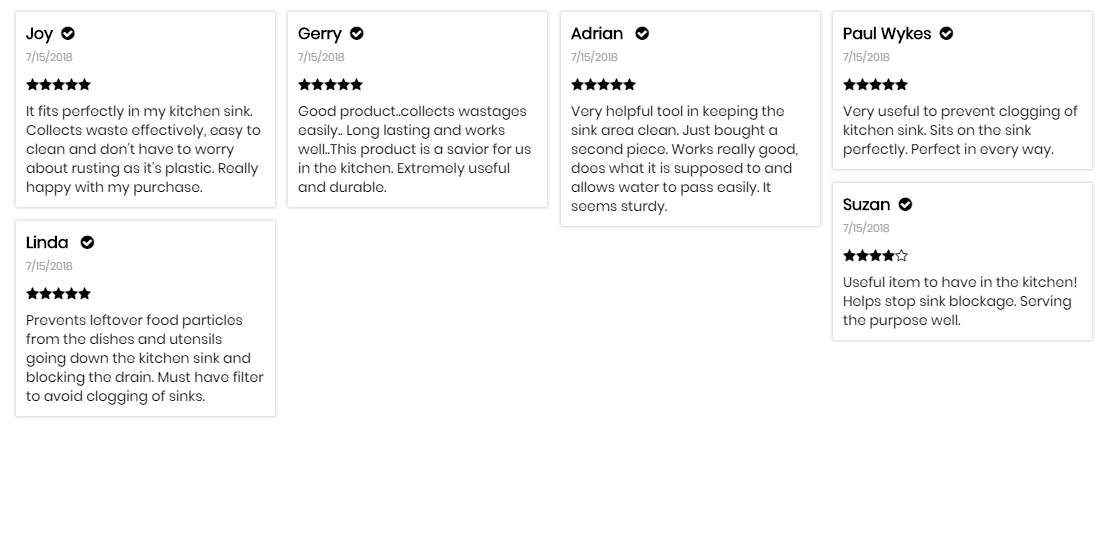The height and width of the screenshot is (544, 1111).
Task: Click the reviewer name Linda
Action: pyautogui.click(x=47, y=242)
